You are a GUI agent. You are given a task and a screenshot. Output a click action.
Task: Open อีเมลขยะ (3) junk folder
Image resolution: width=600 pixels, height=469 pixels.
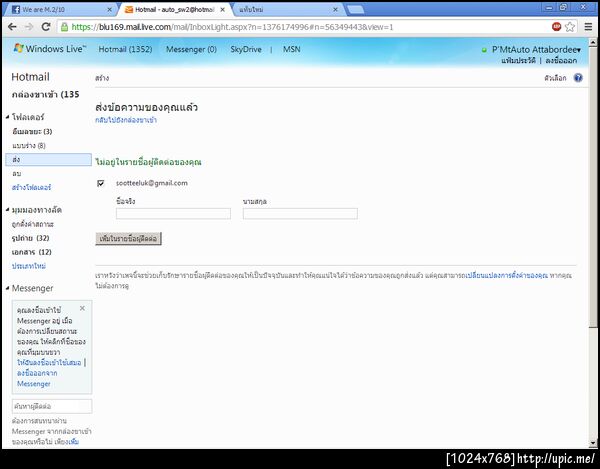click(32, 132)
